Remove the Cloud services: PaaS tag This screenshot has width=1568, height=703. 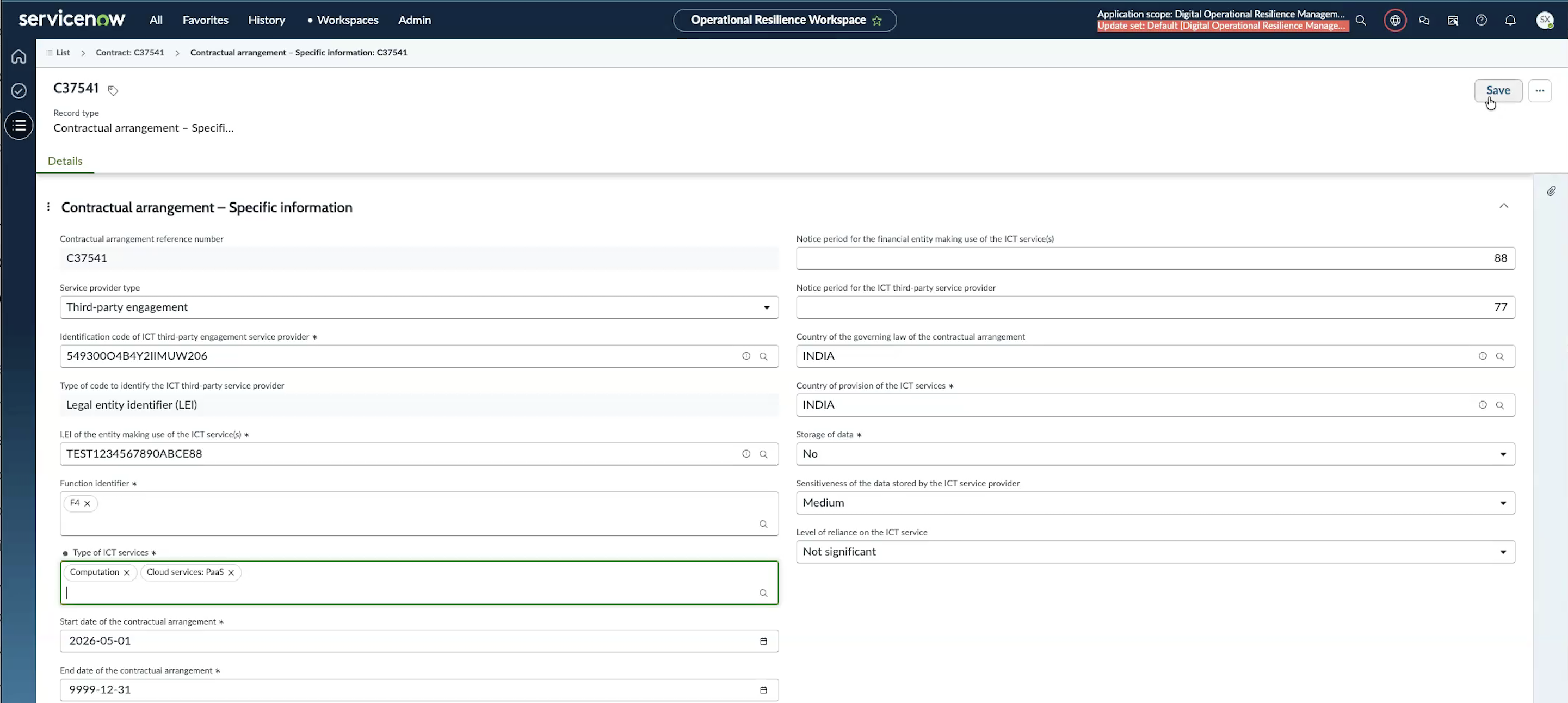pos(231,572)
